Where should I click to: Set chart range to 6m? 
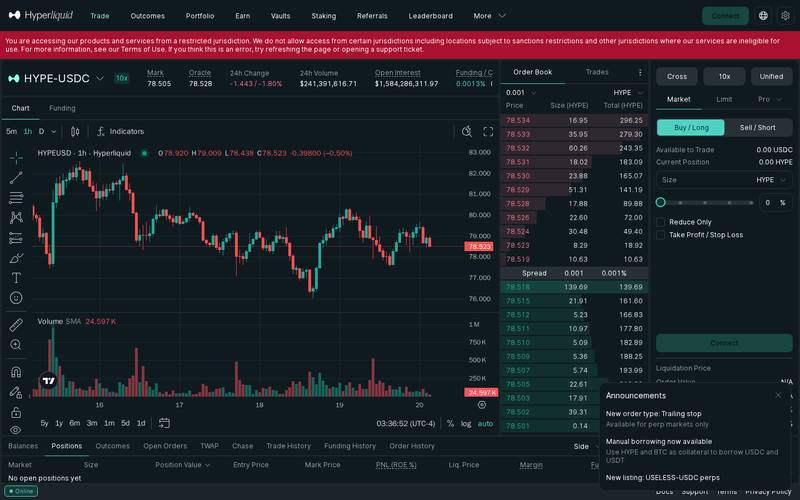coord(75,423)
